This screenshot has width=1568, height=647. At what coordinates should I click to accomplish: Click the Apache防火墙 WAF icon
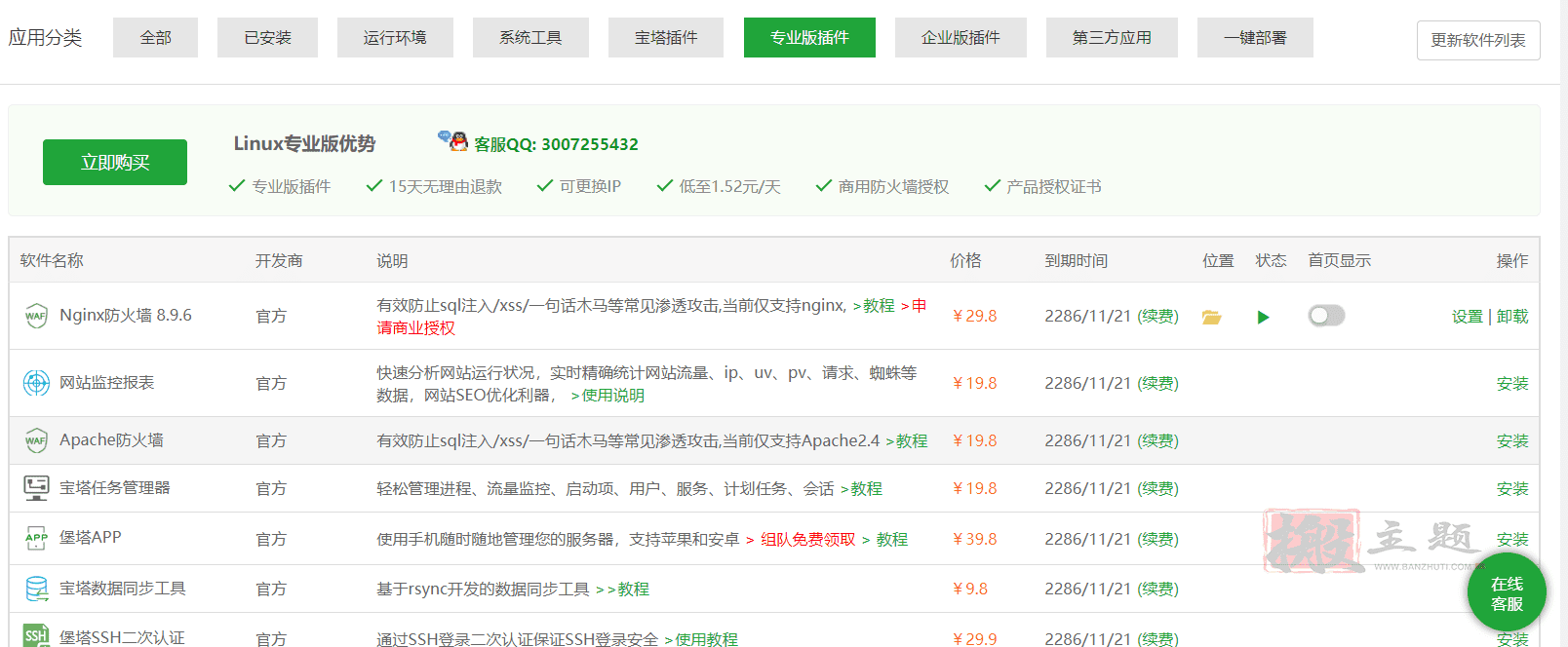[x=36, y=440]
